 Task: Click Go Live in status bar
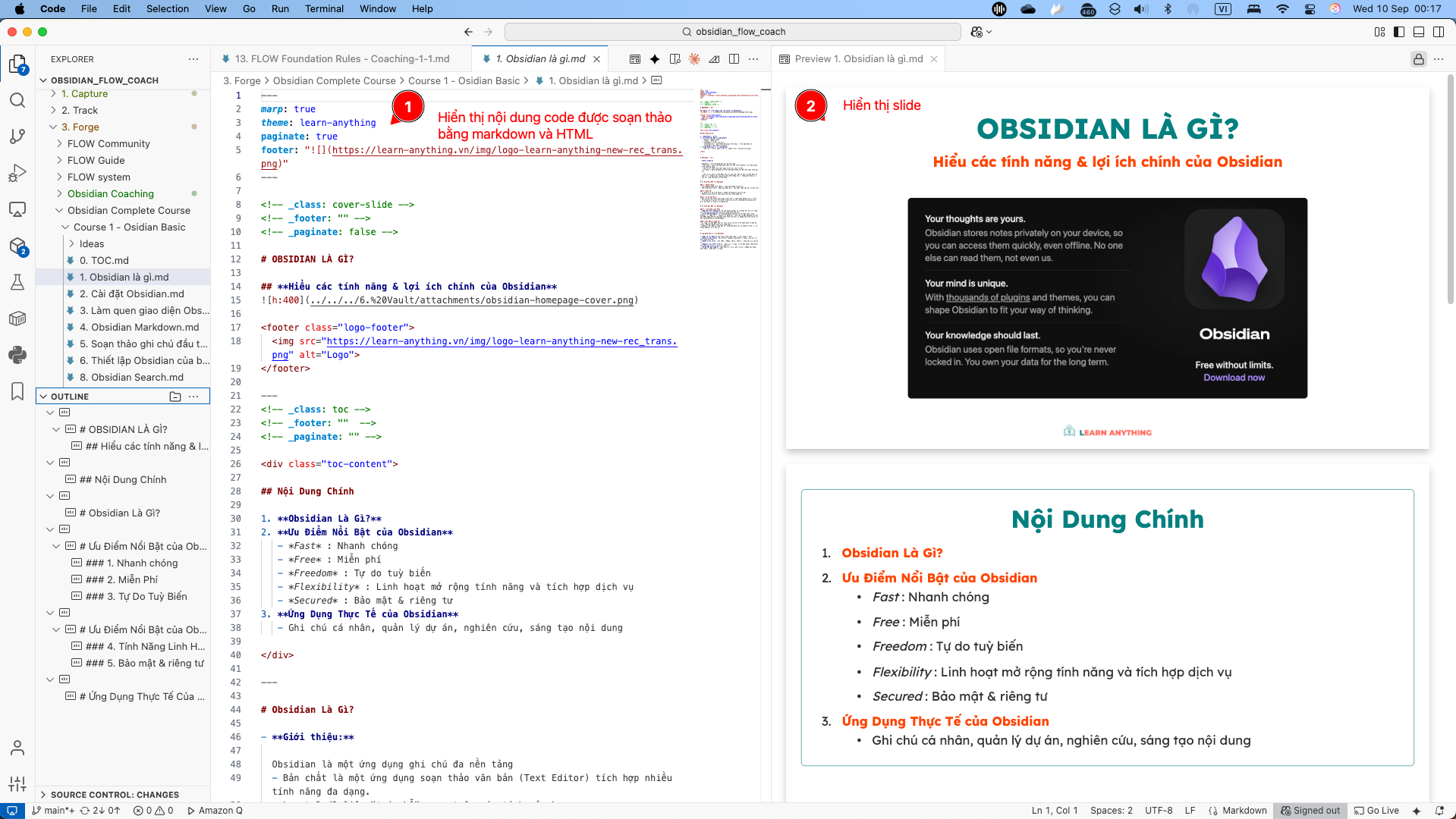[1376, 811]
